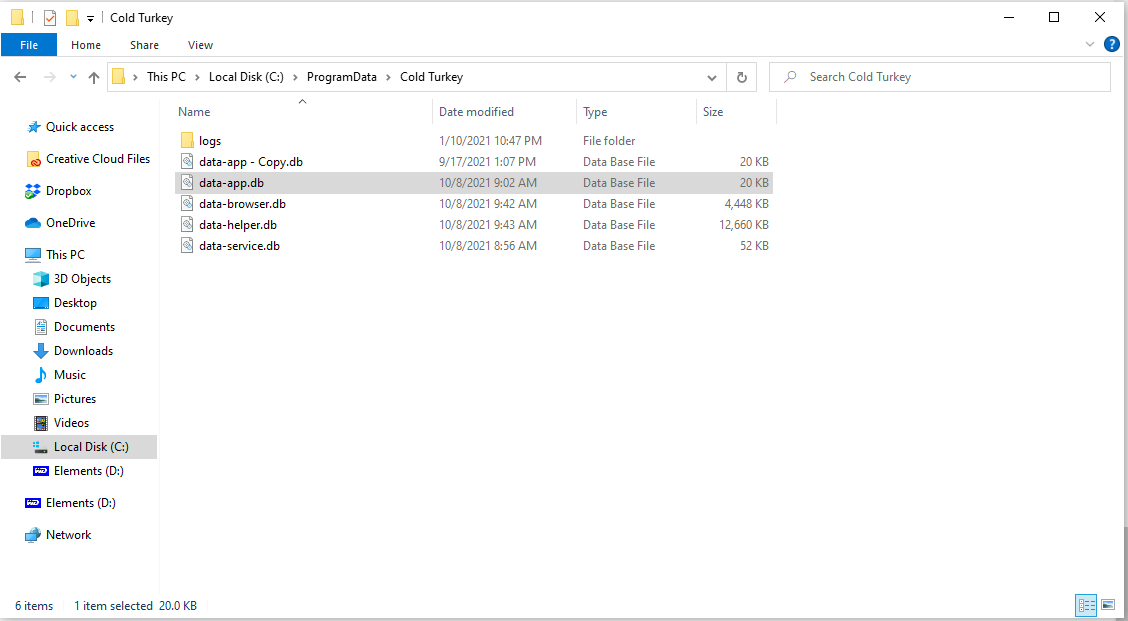Open Dropbox in the navigation pane
Viewport: 1128px width, 621px height.
(x=68, y=191)
